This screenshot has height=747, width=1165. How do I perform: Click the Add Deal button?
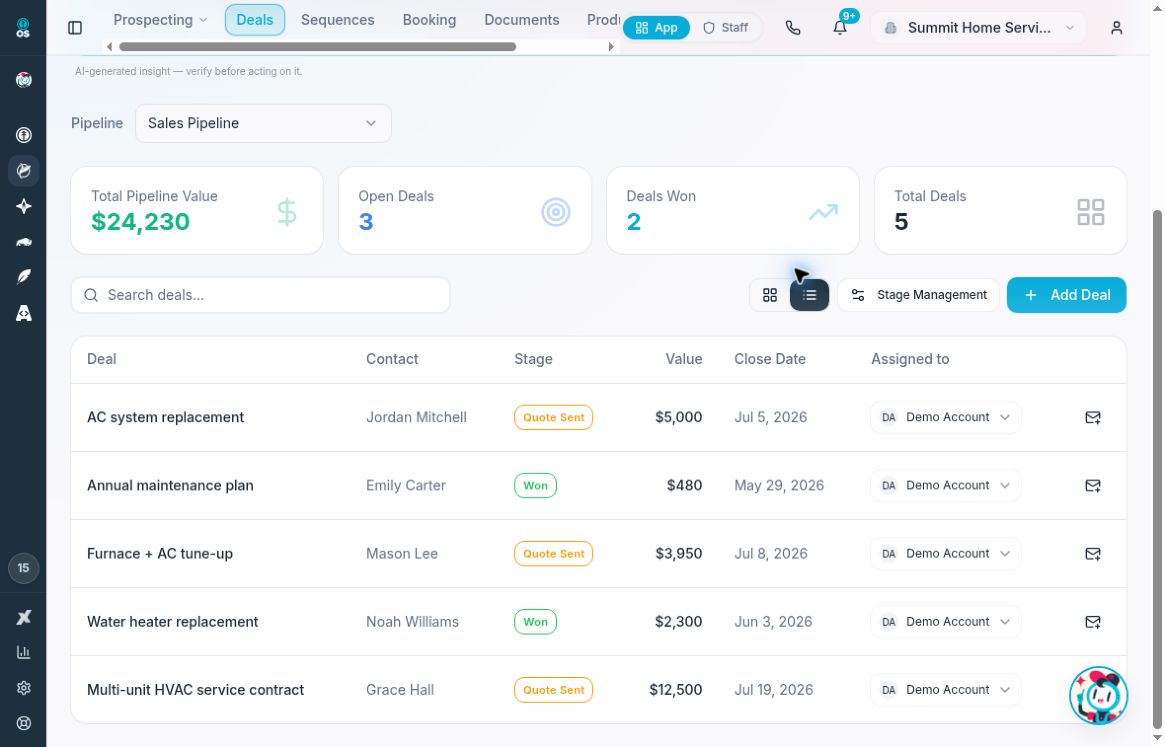(1066, 295)
